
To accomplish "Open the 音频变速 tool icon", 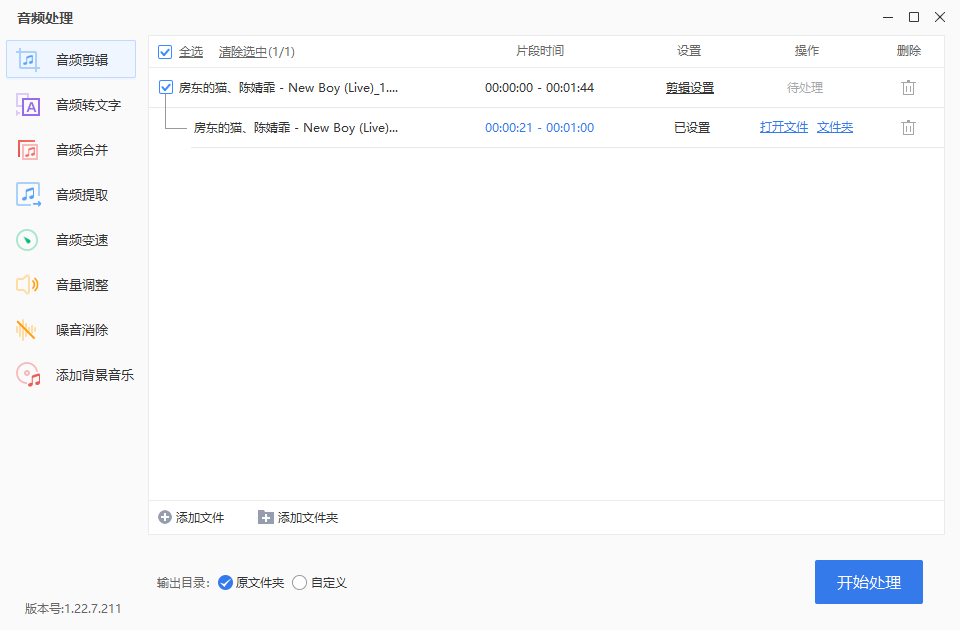I will [27, 239].
